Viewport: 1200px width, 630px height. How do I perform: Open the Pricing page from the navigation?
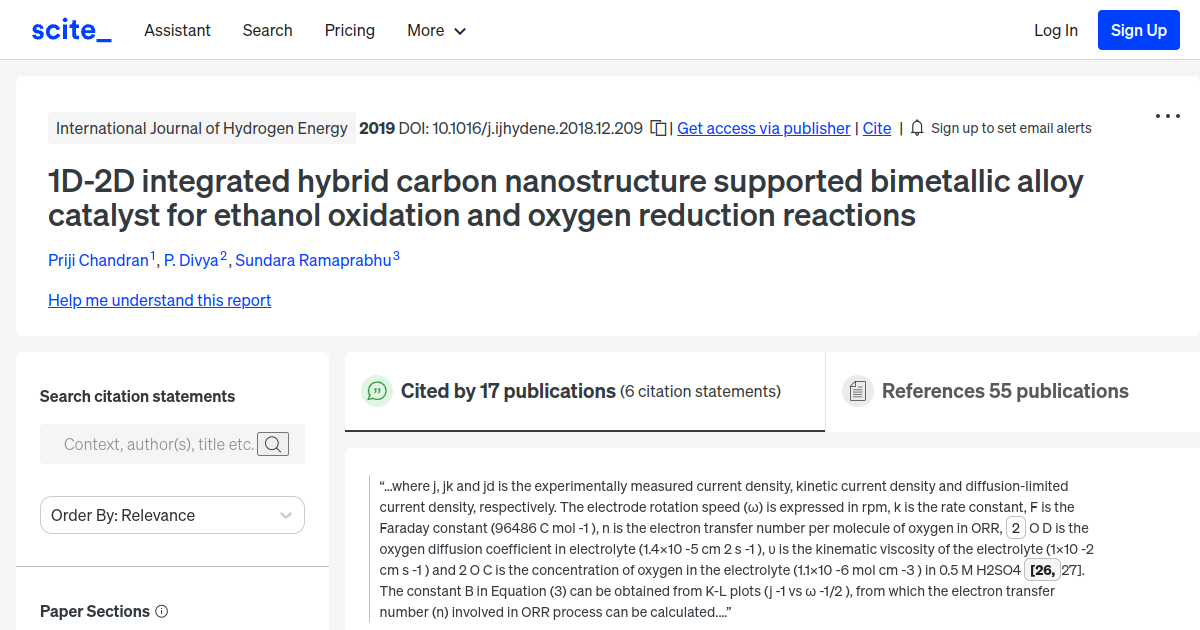349,30
